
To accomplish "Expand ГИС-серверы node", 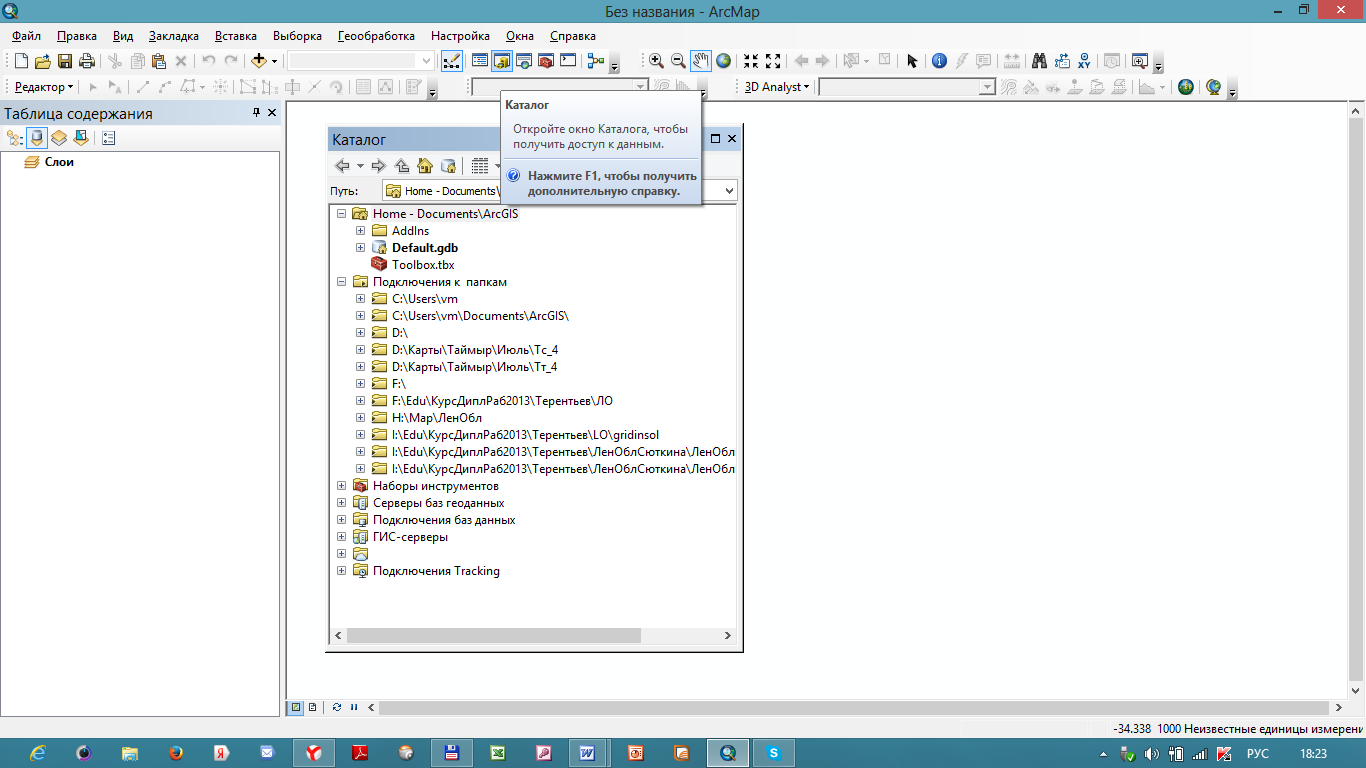I will coord(341,537).
